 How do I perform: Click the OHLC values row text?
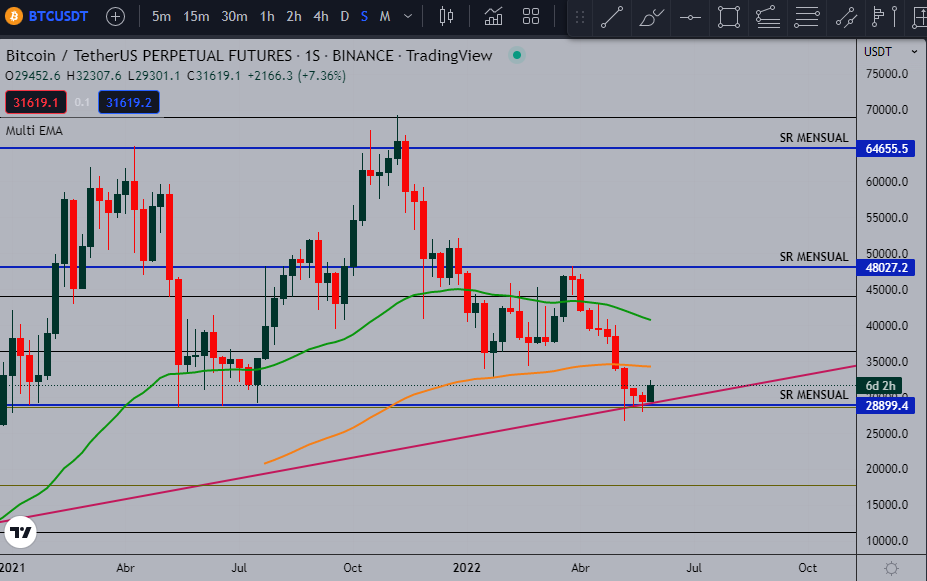(x=176, y=76)
